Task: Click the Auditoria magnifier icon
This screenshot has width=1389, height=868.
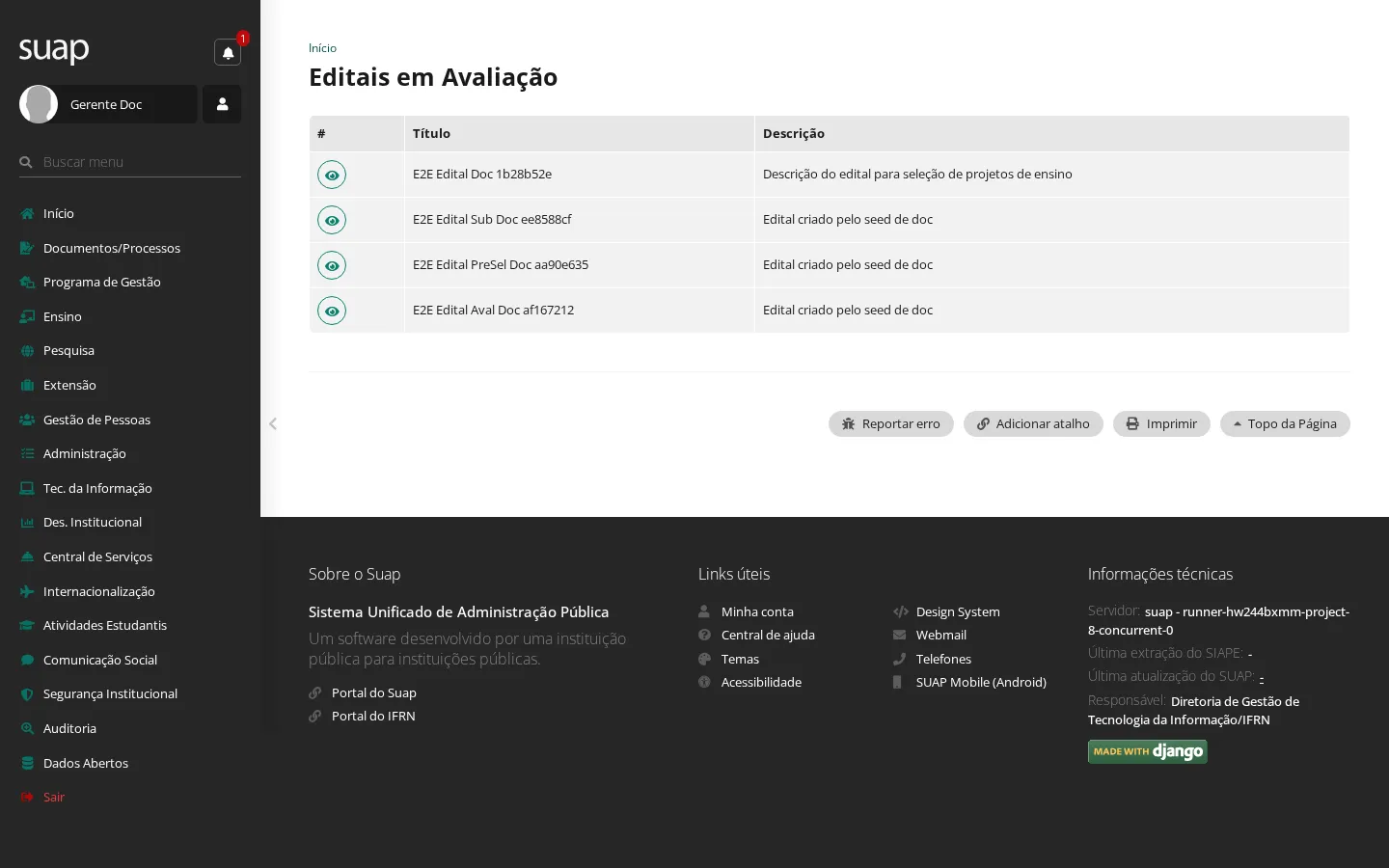Action: point(27,728)
